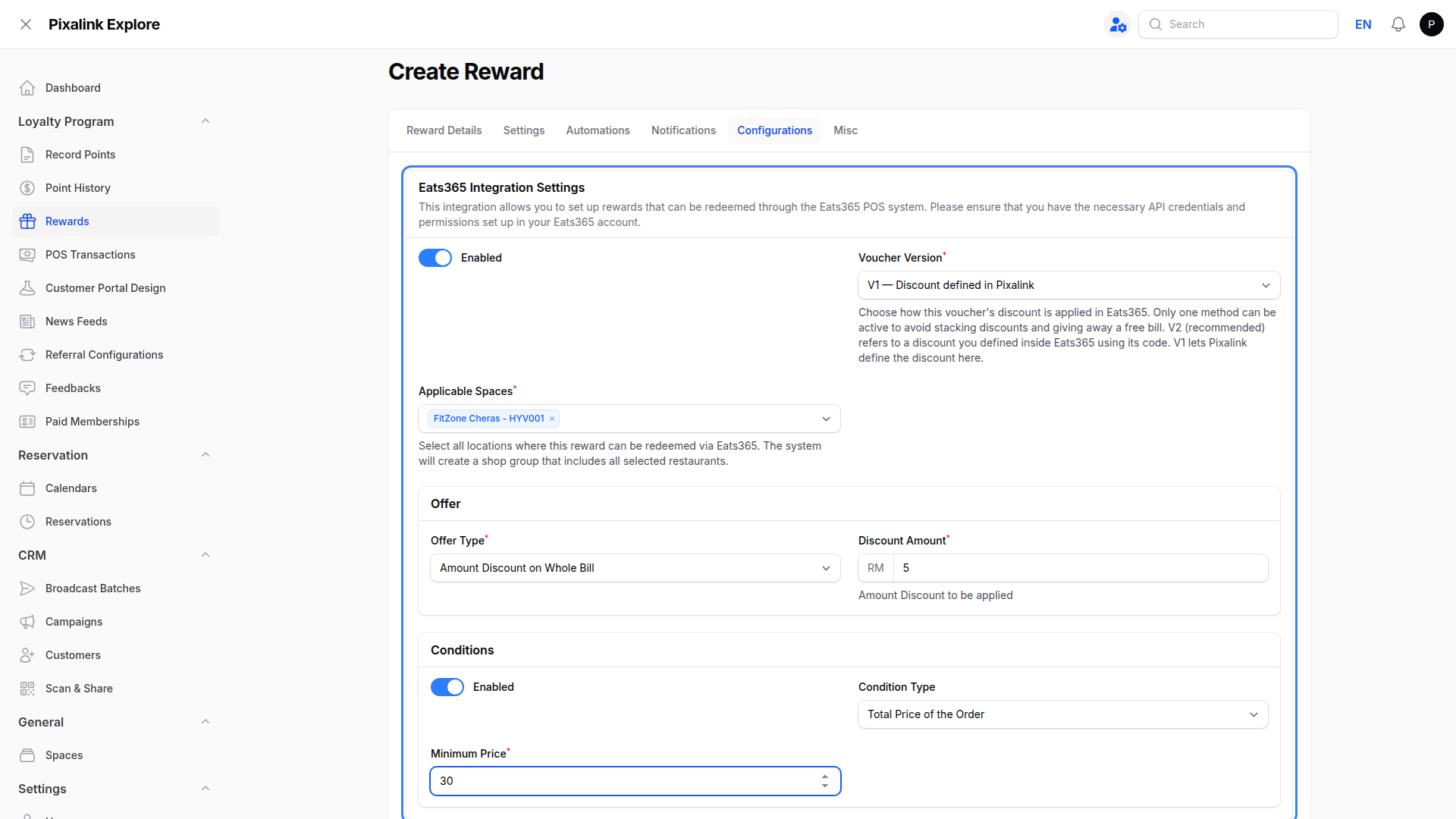1456x819 pixels.
Task: Click the Broadcast Batches send icon
Action: 27,588
